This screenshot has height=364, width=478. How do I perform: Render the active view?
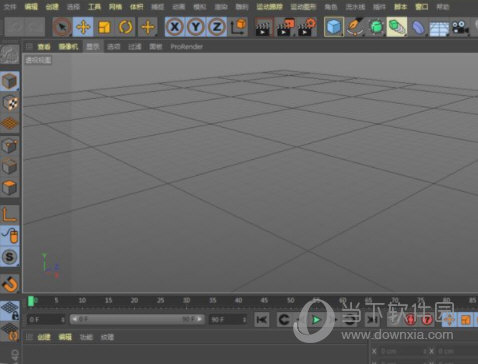pos(263,27)
